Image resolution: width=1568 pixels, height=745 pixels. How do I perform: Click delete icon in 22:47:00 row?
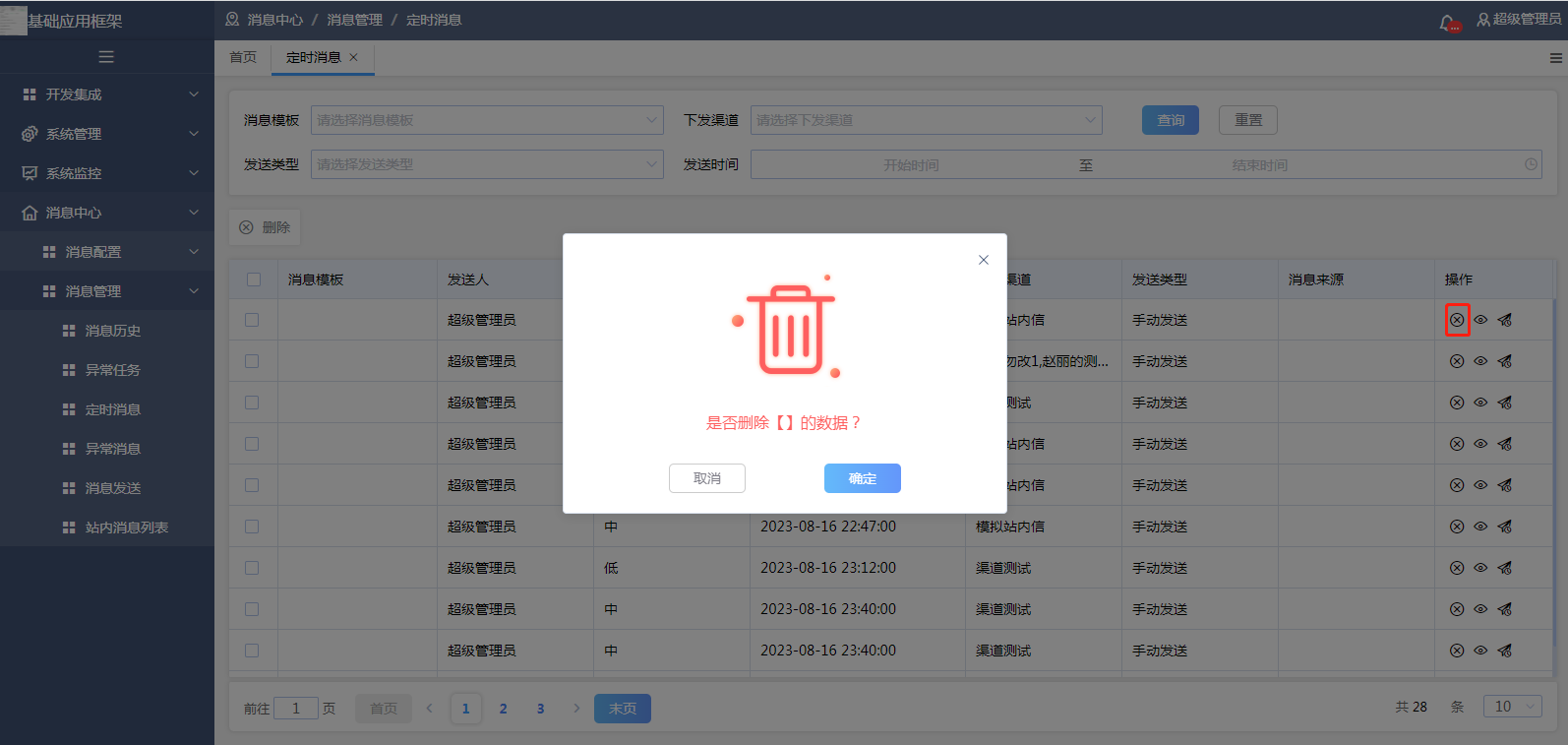(1457, 527)
